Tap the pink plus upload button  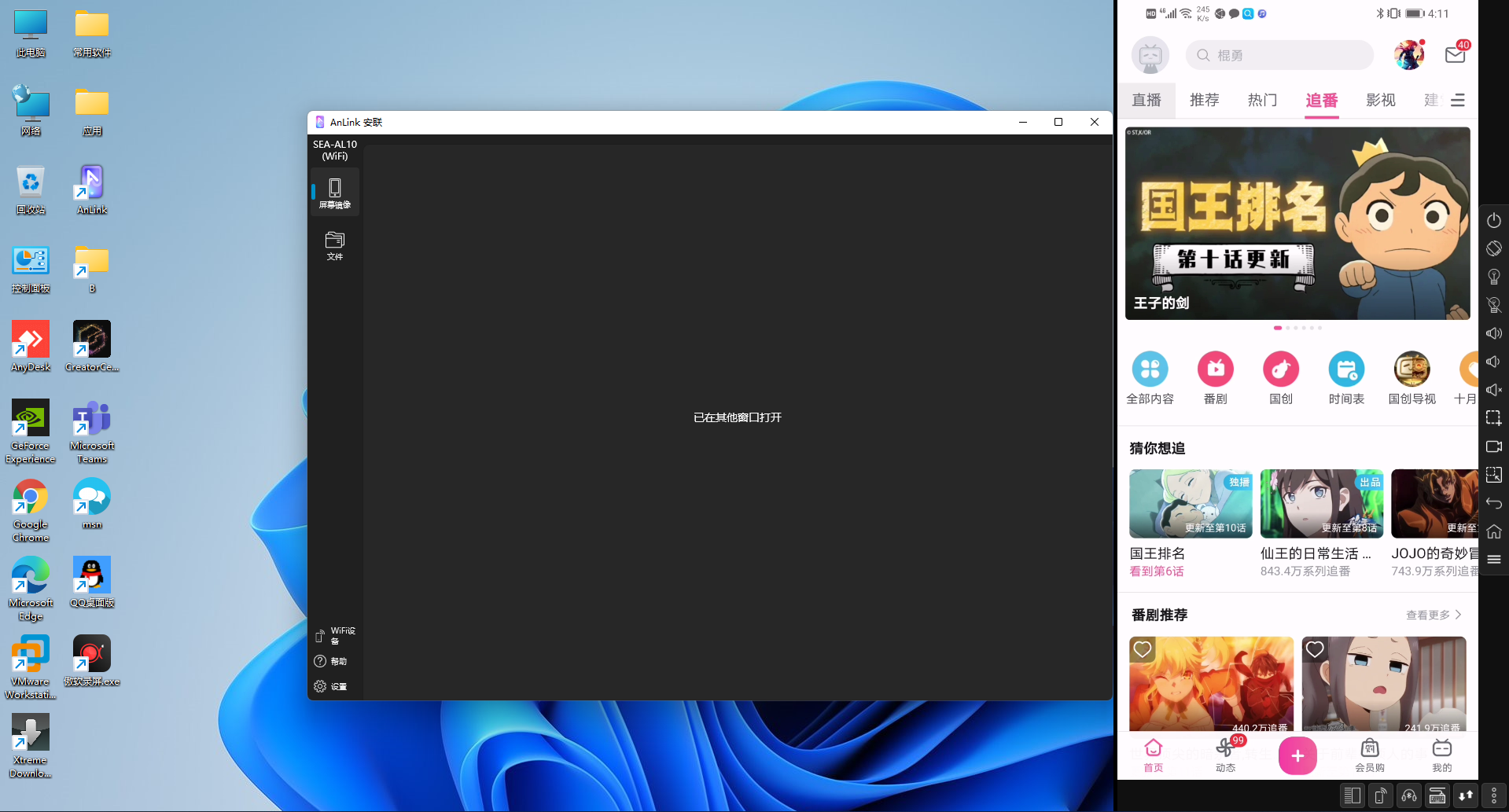click(1297, 755)
